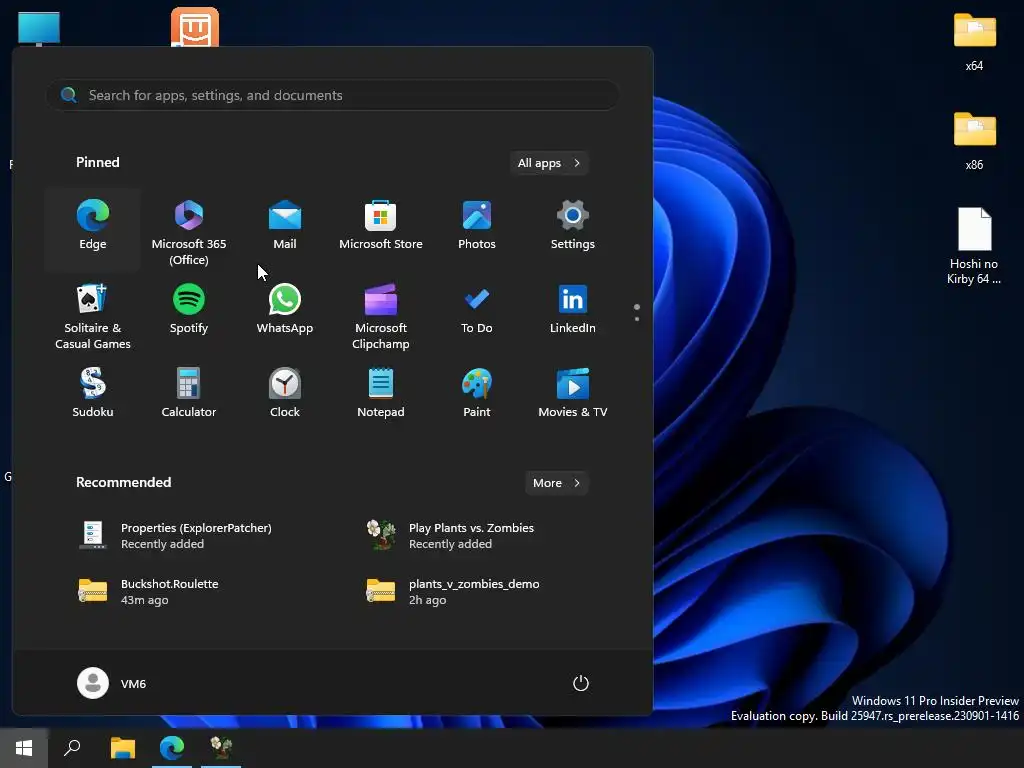Click the power button in Start menu
Image resolution: width=1024 pixels, height=768 pixels.
581,683
